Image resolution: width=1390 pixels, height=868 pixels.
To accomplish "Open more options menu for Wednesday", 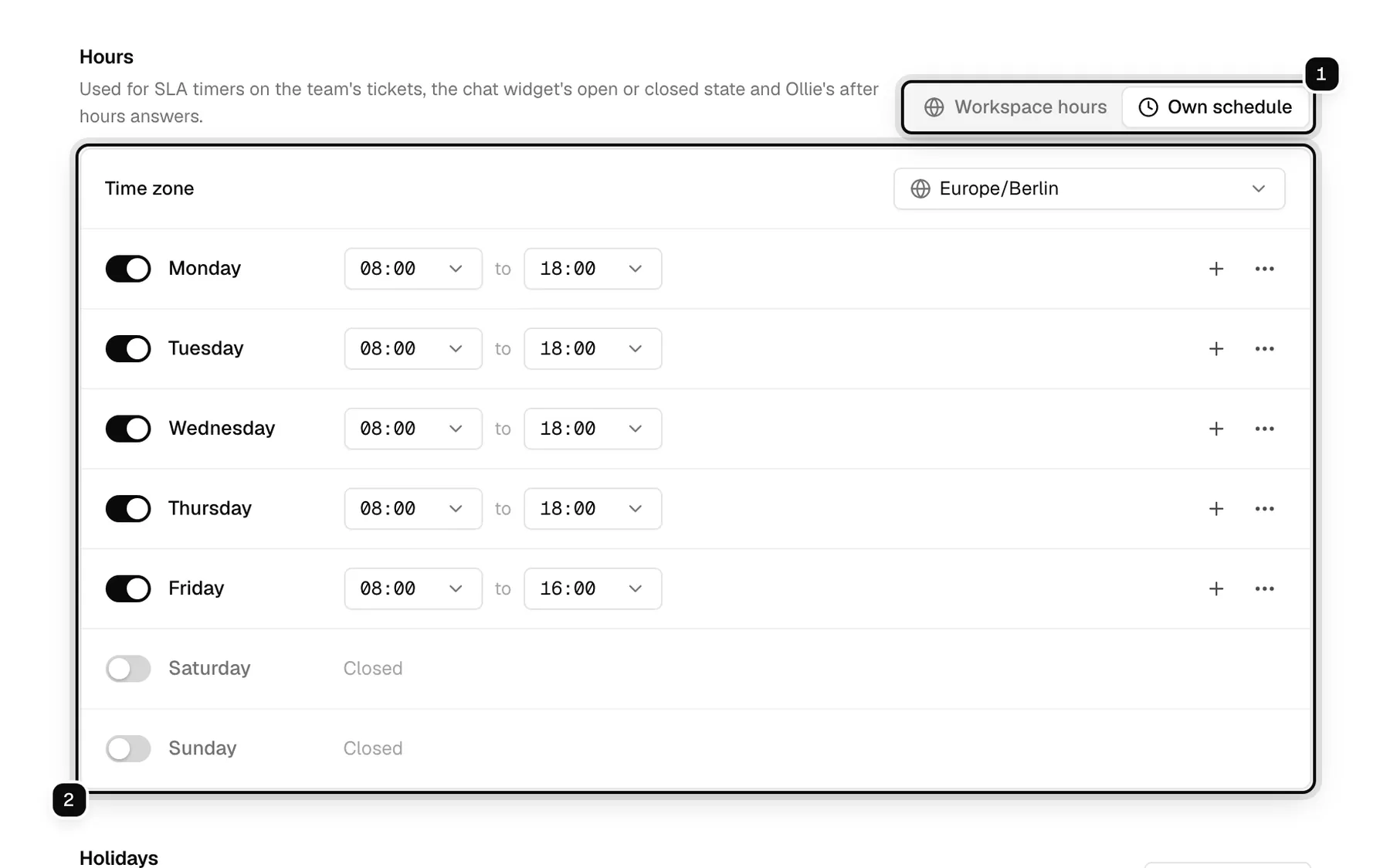I will [1264, 429].
